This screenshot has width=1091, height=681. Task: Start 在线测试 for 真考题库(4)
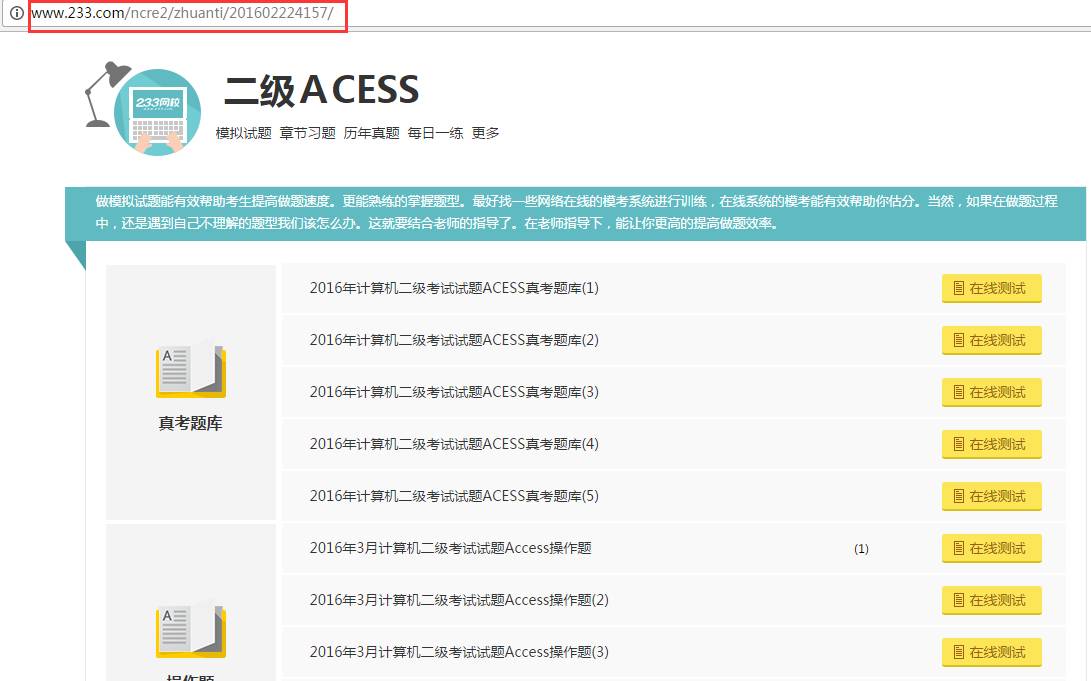click(x=992, y=444)
